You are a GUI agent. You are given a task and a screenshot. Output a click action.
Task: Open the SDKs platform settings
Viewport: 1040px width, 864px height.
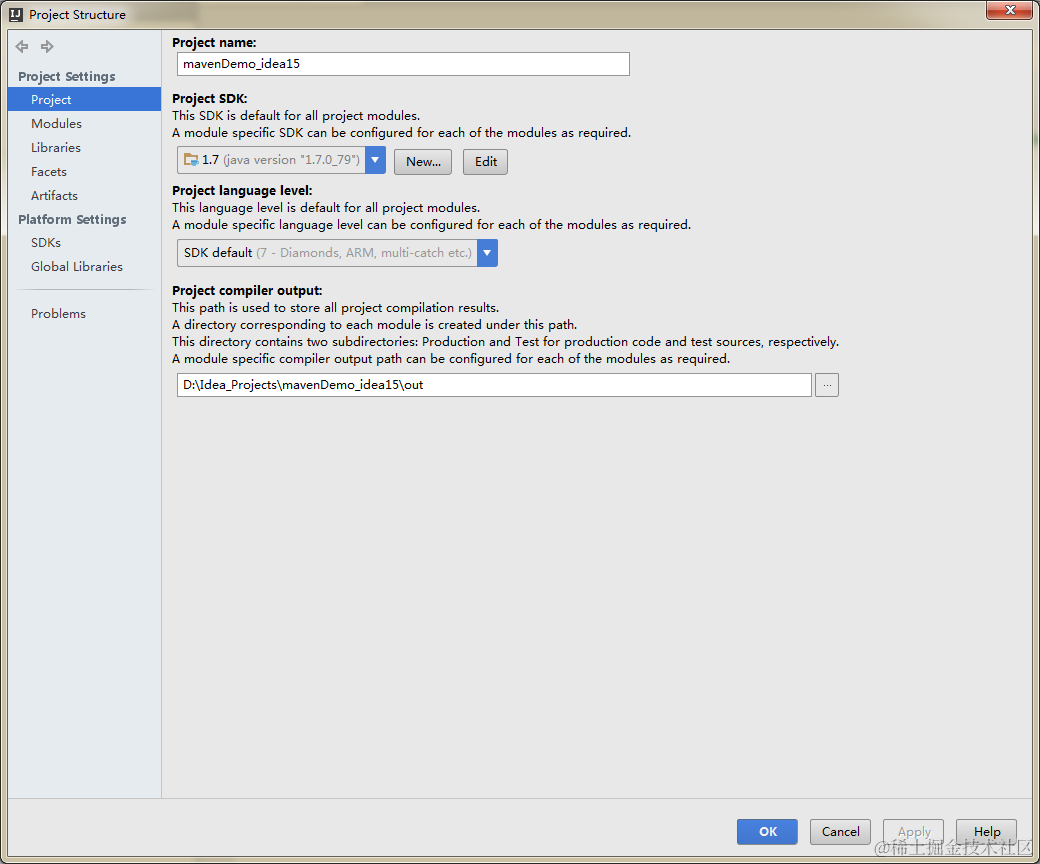pyautogui.click(x=46, y=243)
